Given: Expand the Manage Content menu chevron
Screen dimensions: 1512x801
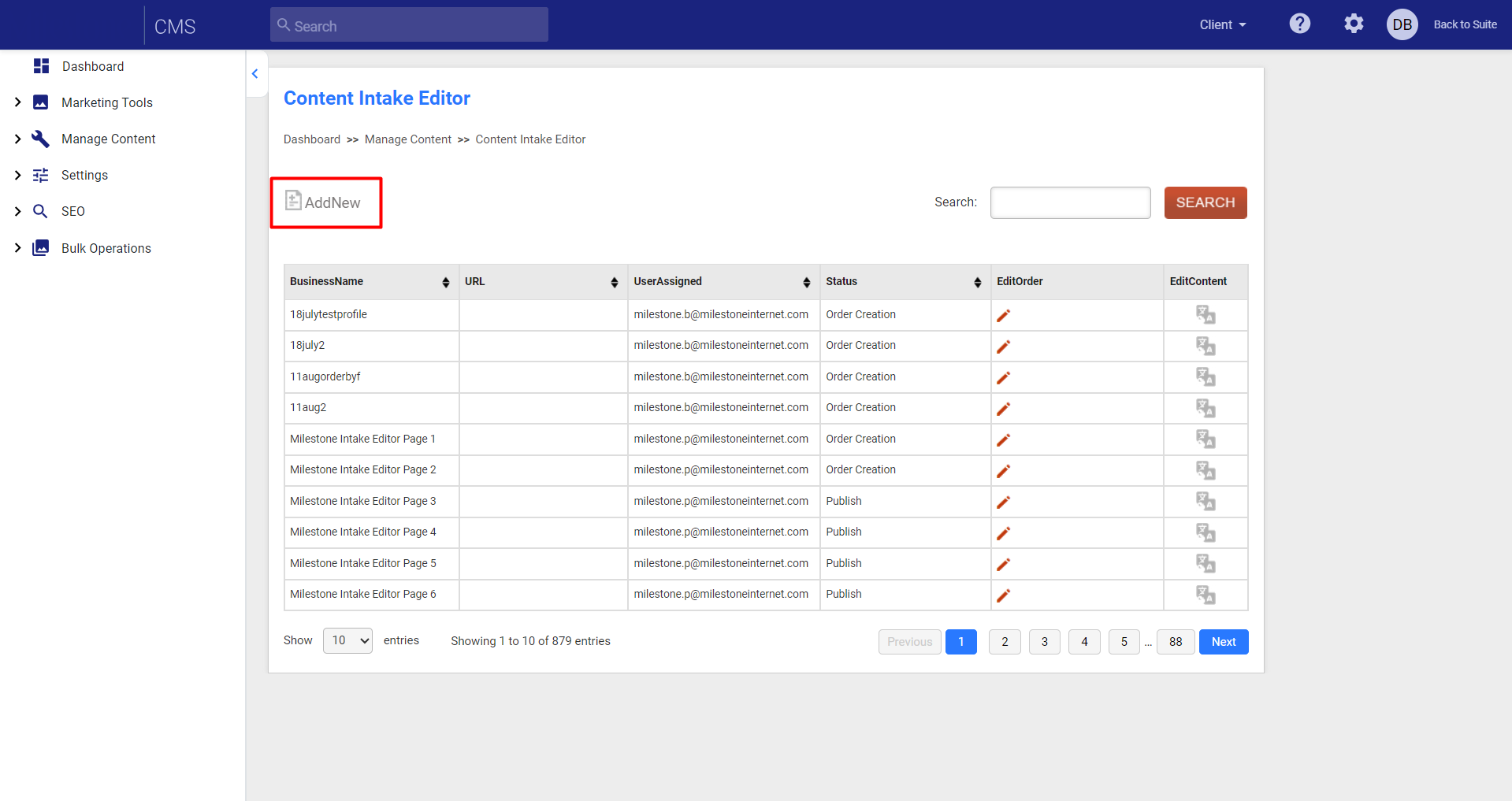Looking at the screenshot, I should [x=17, y=139].
